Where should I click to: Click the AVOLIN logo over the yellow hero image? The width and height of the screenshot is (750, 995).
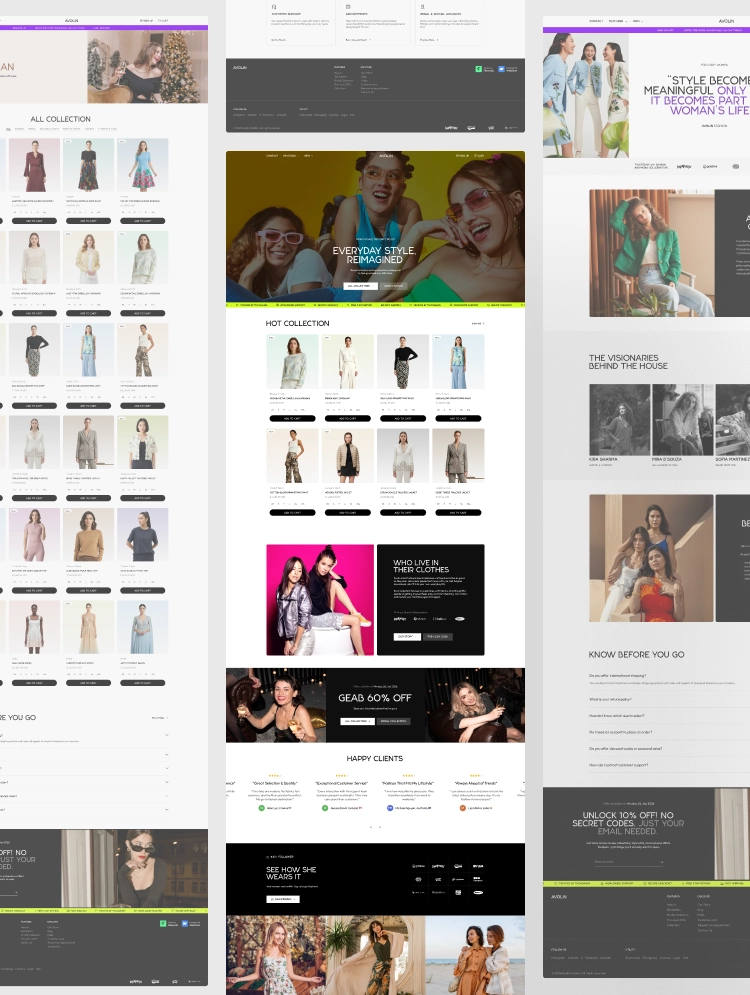coord(386,155)
